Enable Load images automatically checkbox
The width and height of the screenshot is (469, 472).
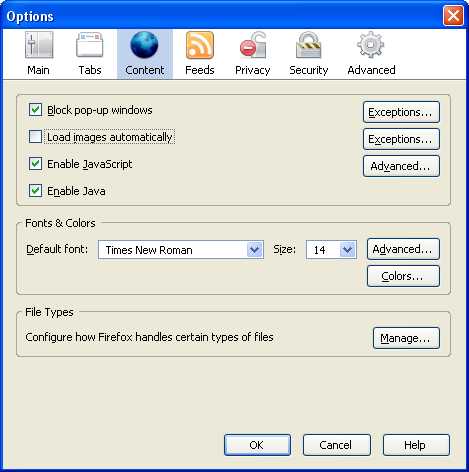pyautogui.click(x=35, y=137)
